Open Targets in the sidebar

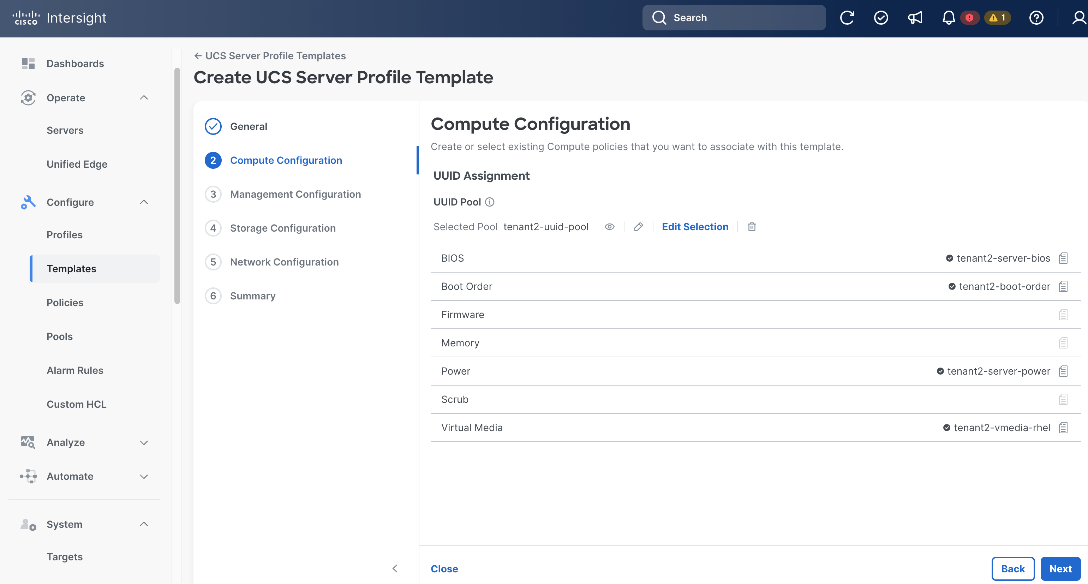[65, 557]
